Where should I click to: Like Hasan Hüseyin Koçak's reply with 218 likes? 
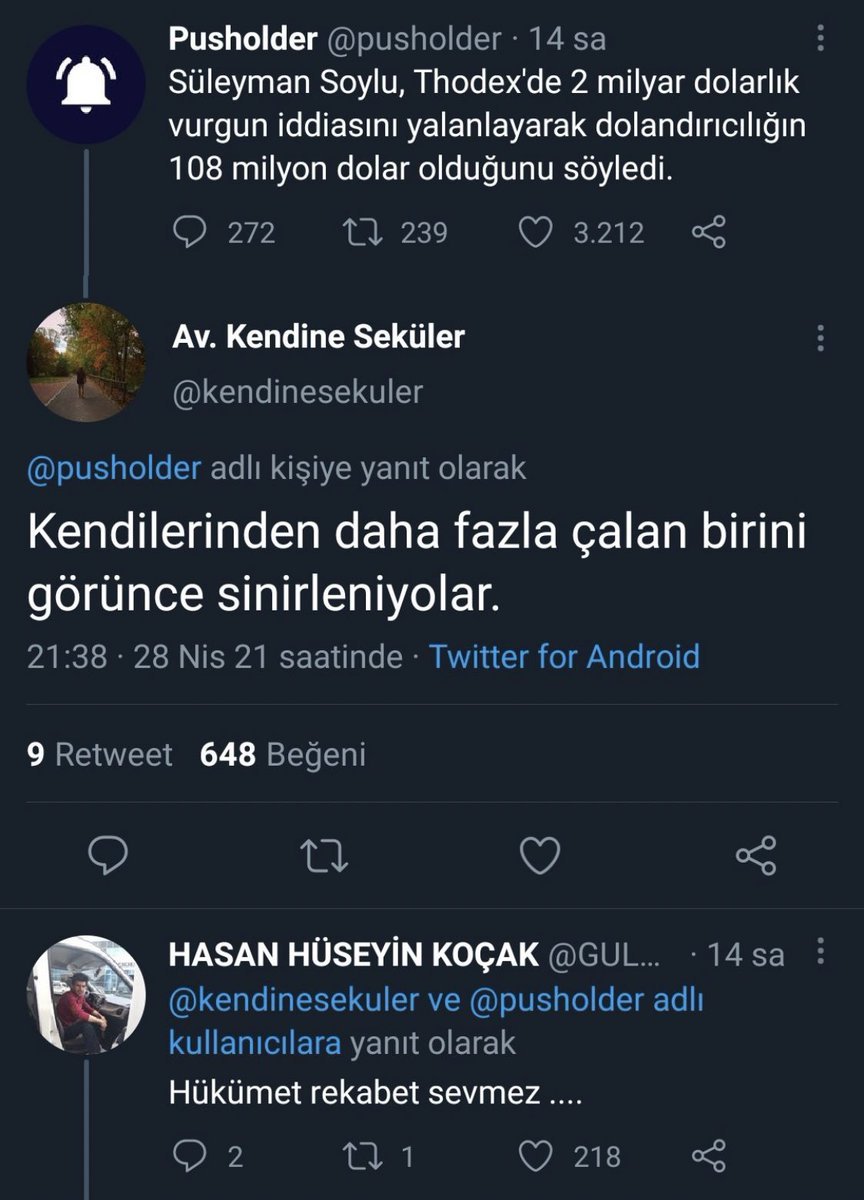point(536,1156)
